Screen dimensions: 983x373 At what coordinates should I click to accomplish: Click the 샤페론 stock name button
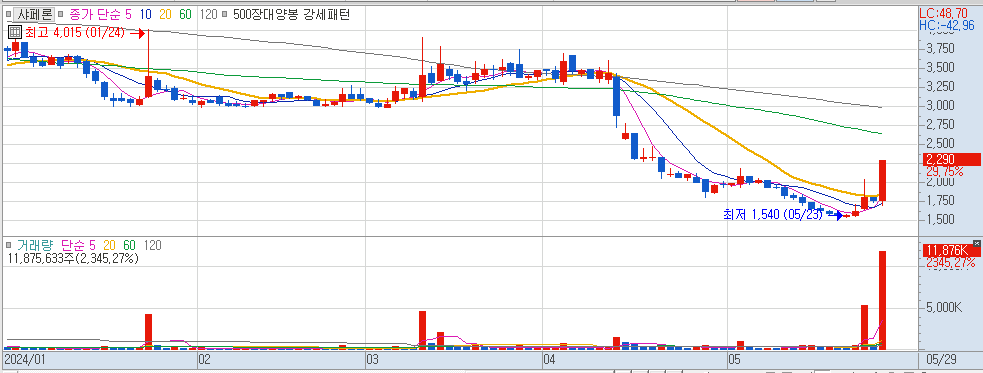coord(34,15)
